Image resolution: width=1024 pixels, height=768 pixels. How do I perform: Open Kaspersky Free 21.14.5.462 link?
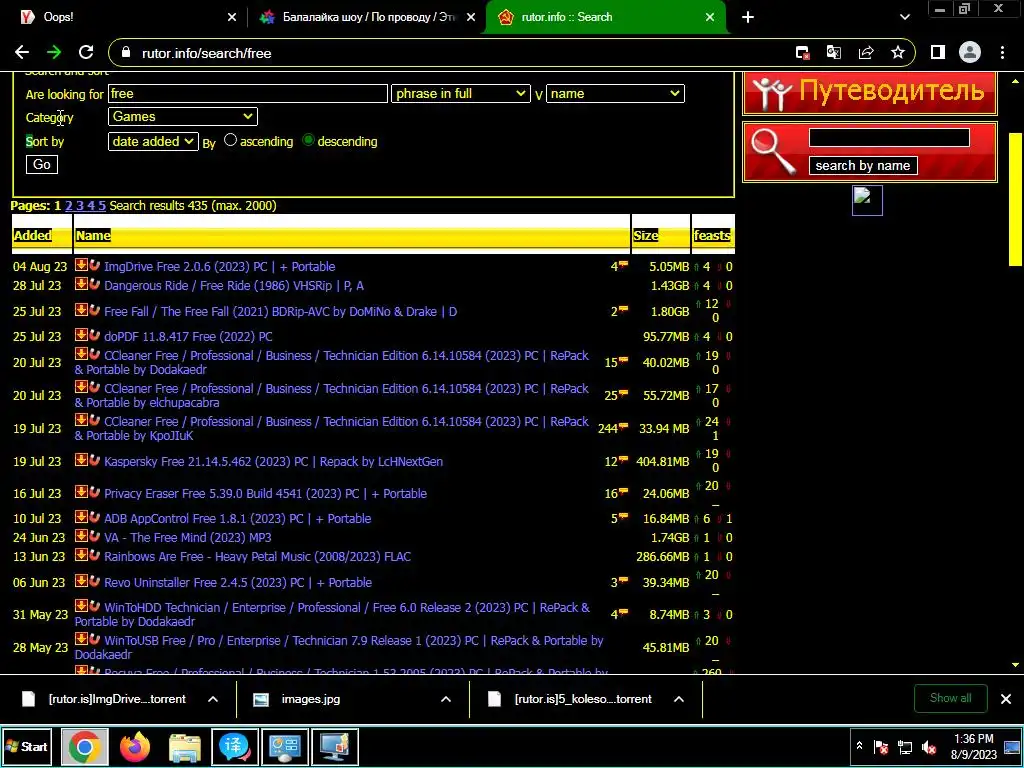[x=274, y=461]
